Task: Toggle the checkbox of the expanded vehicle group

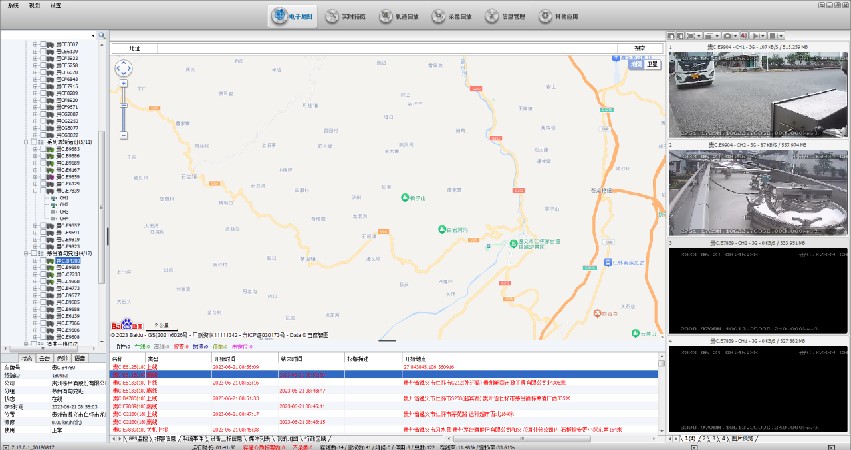Action: (x=36, y=142)
